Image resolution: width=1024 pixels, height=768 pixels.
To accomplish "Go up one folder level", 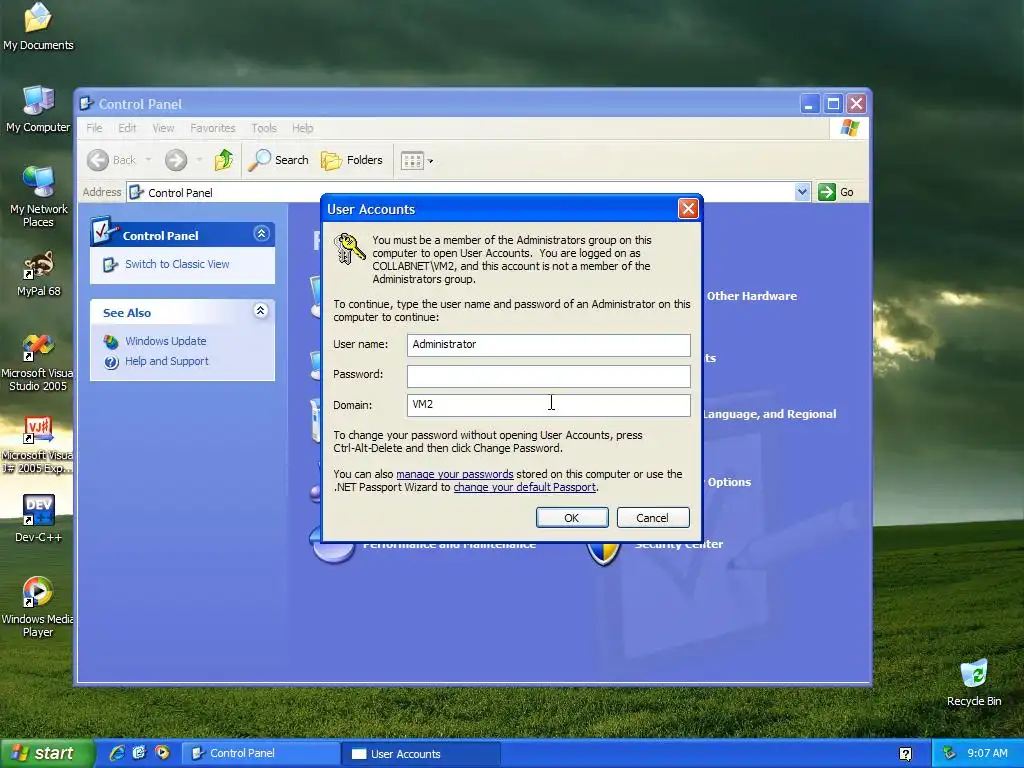I will coord(224,160).
